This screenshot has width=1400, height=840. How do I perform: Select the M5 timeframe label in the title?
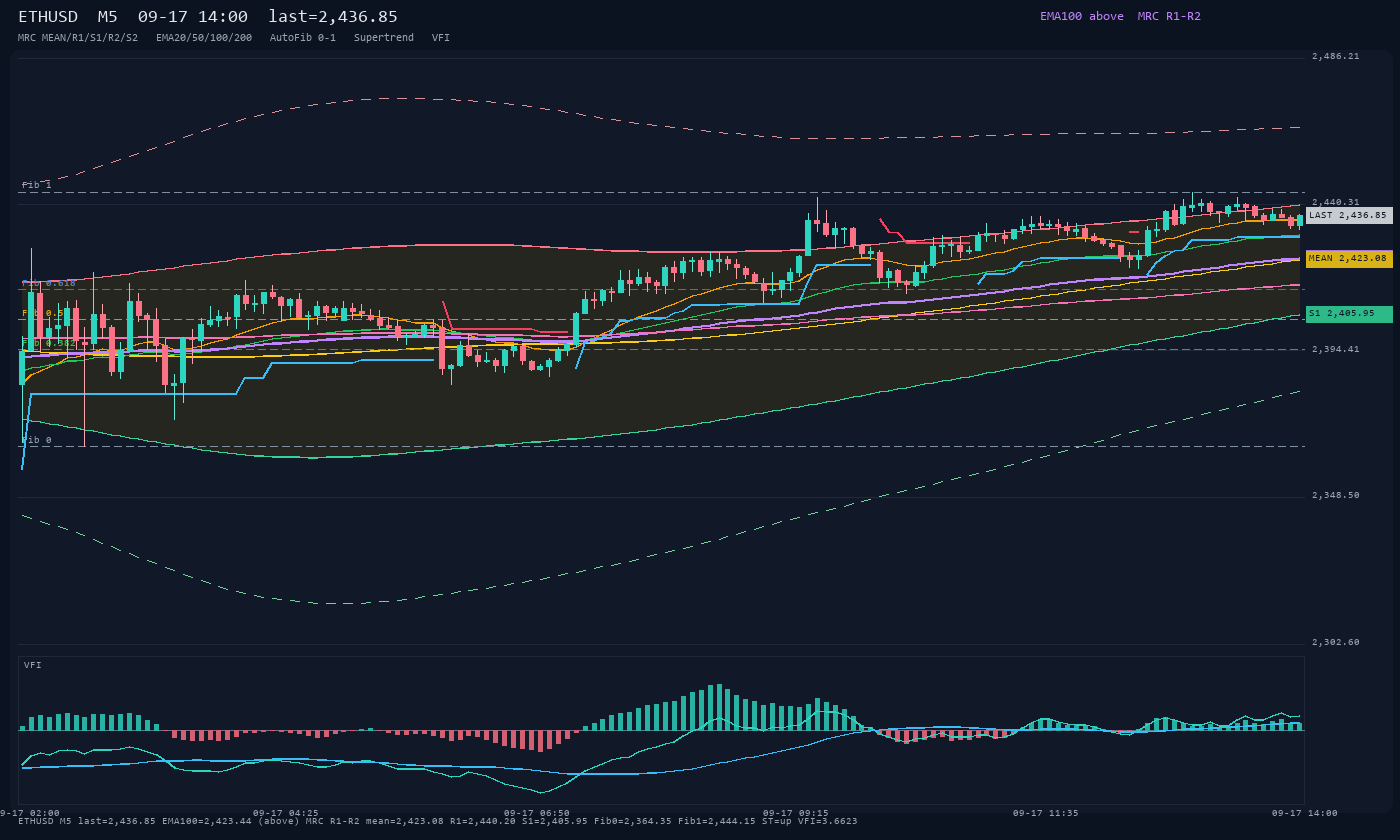point(108,17)
